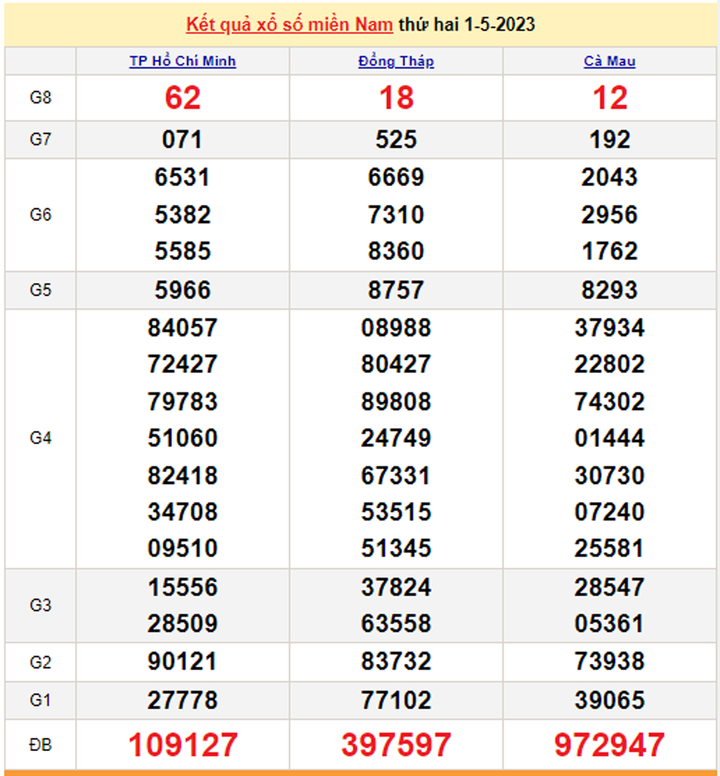Click the G7 number 071

183,140
